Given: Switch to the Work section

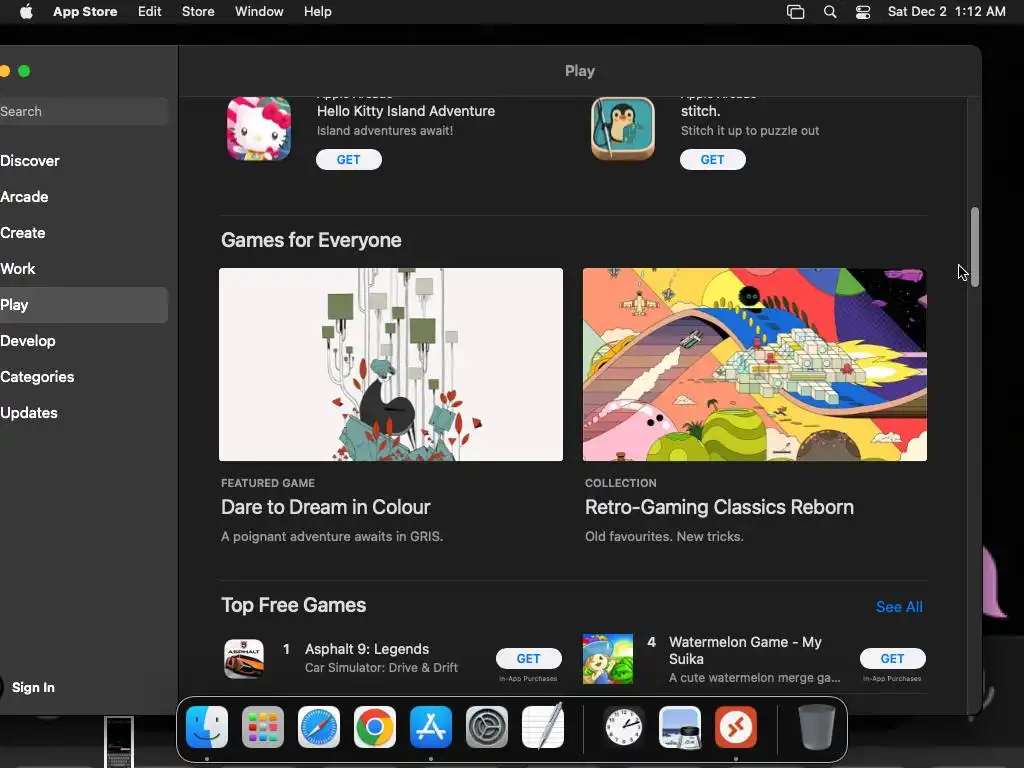Looking at the screenshot, I should [x=84, y=268].
